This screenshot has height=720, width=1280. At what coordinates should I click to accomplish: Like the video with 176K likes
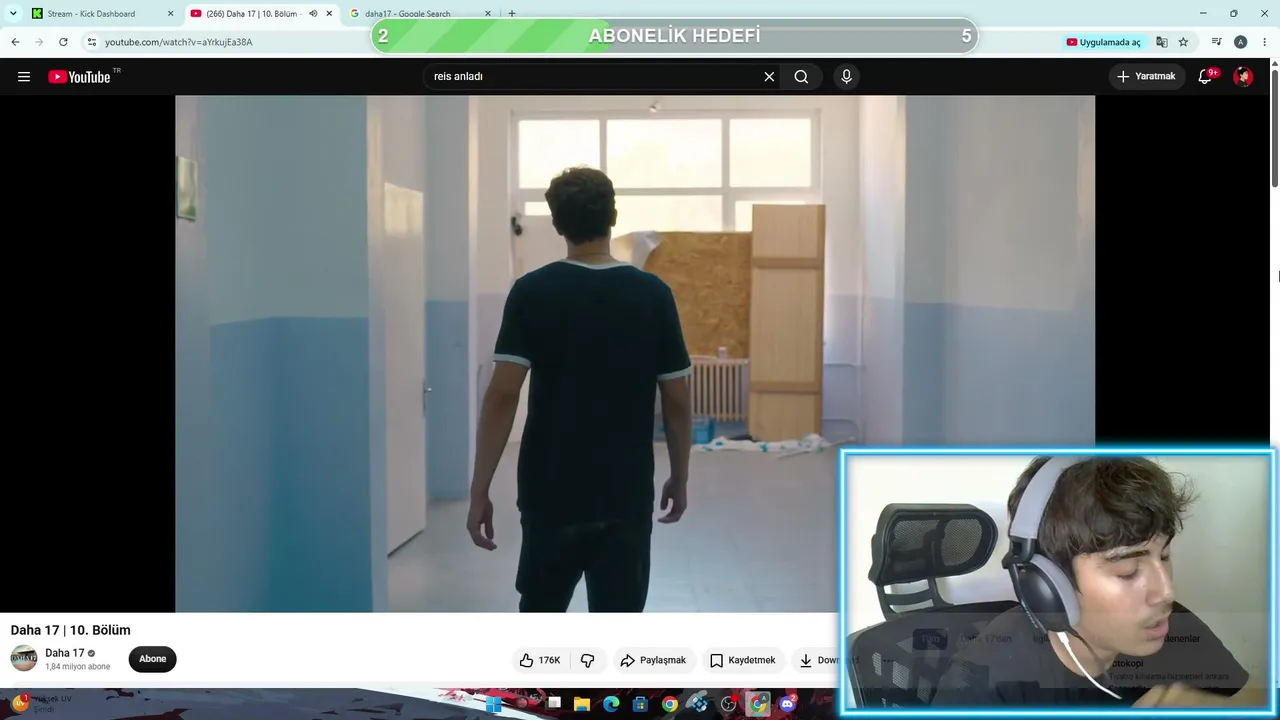(x=540, y=660)
